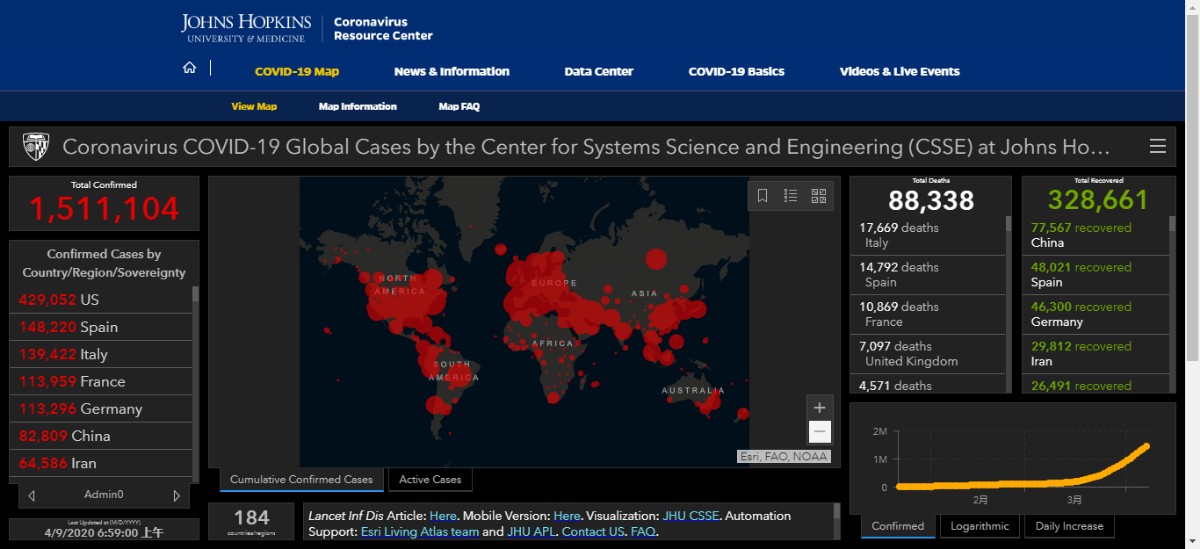The image size is (1200, 549).
Task: Select Iran 29,812 recovered entry
Action: click(x=1095, y=354)
